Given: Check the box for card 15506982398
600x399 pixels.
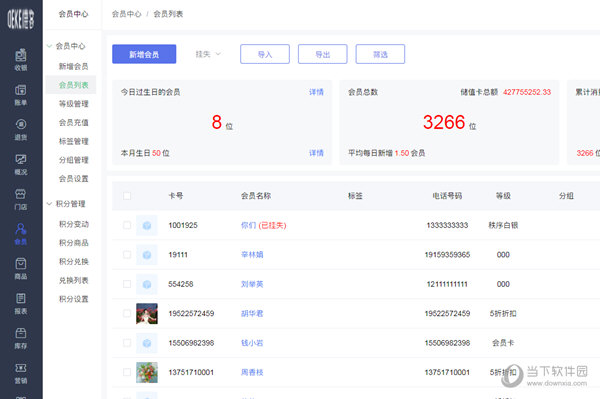Looking at the screenshot, I should tap(127, 343).
